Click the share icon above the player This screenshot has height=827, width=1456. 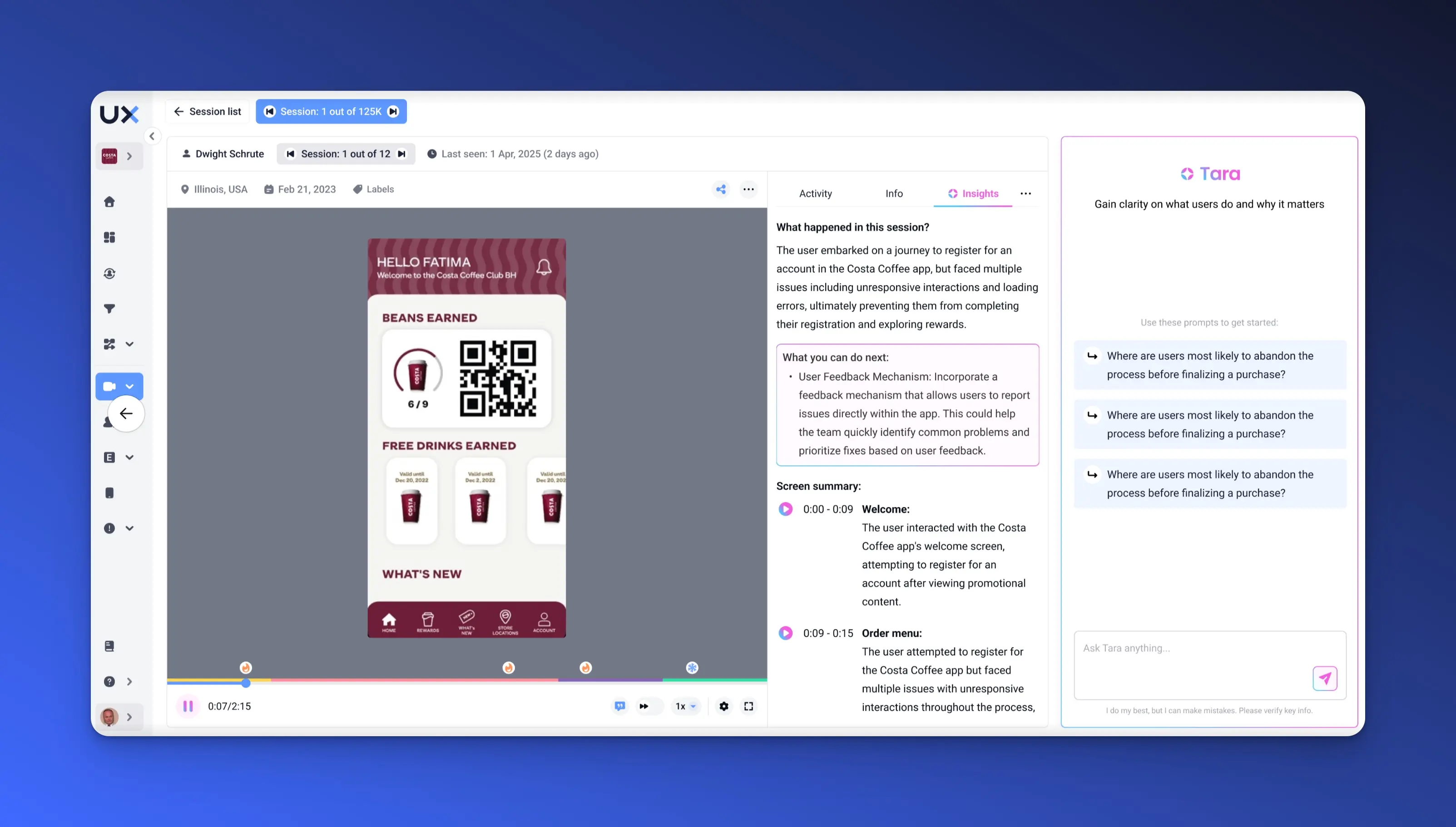[721, 189]
